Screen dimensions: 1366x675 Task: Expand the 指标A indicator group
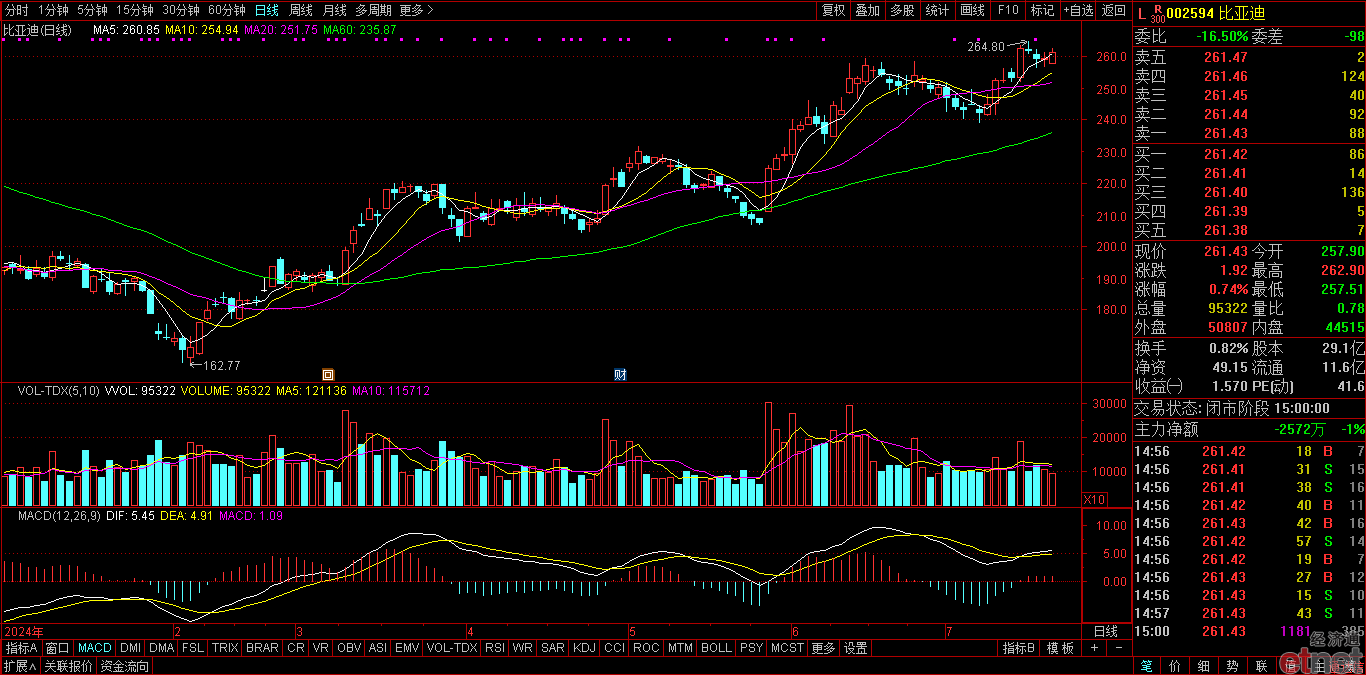click(21, 648)
